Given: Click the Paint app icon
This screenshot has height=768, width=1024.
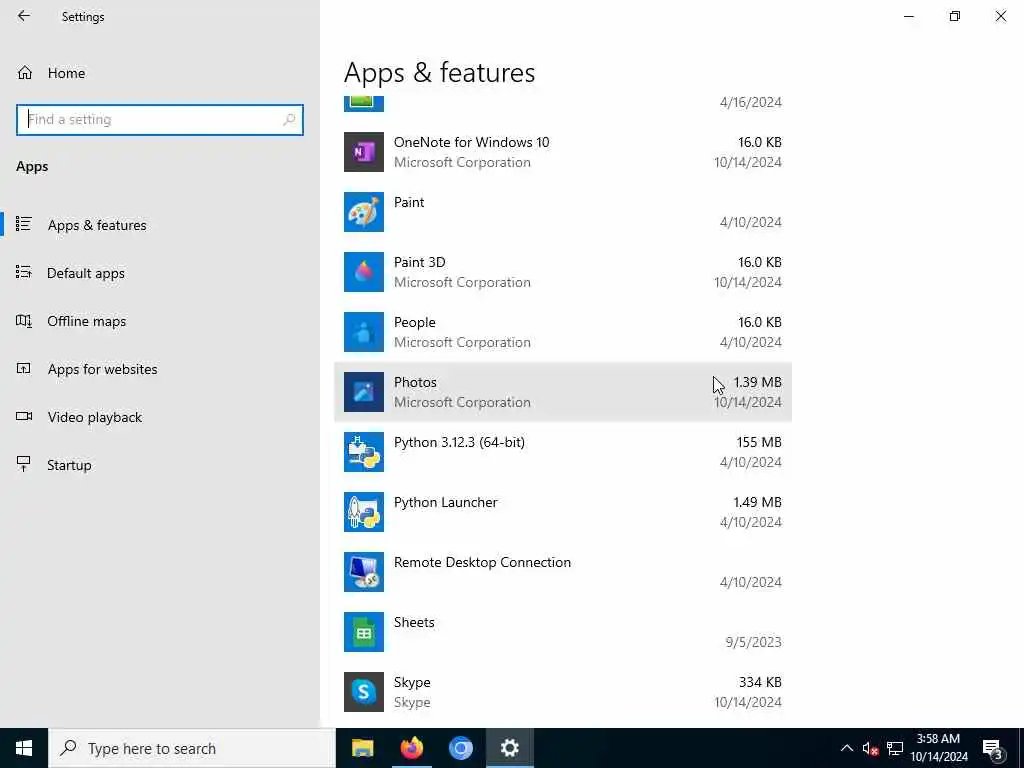Looking at the screenshot, I should click(x=364, y=212).
